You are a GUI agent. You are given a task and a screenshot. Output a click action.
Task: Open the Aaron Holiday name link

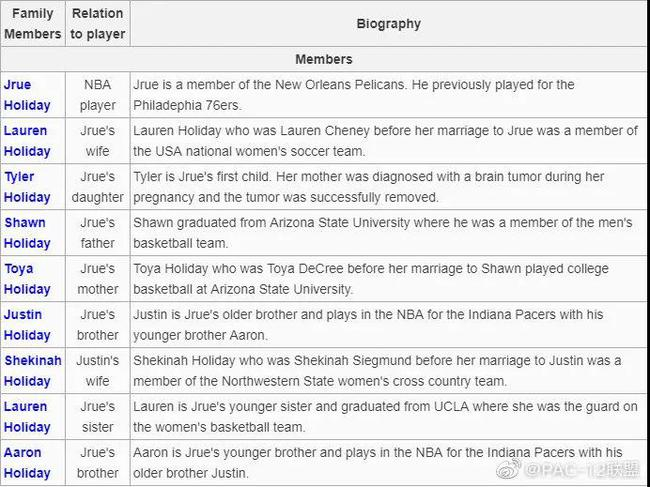[27, 463]
